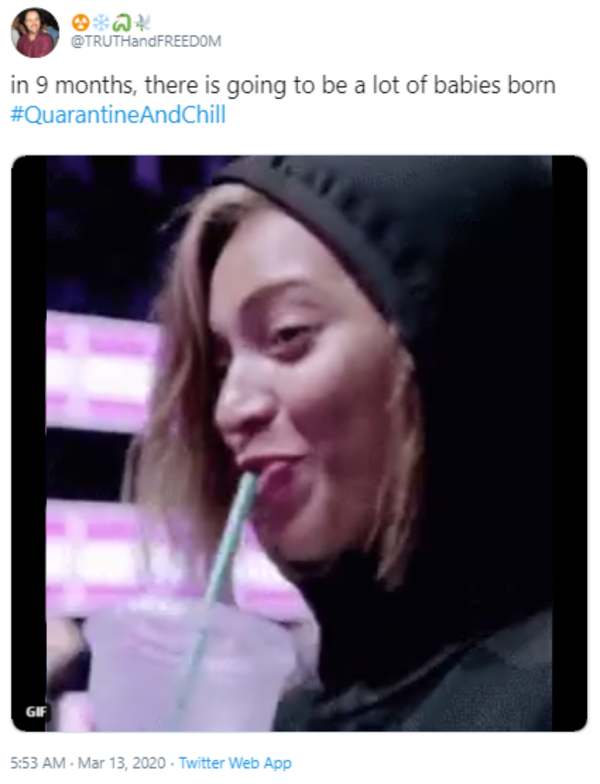Click the black right letterbox bar of GIF

pyautogui.click(x=570, y=444)
